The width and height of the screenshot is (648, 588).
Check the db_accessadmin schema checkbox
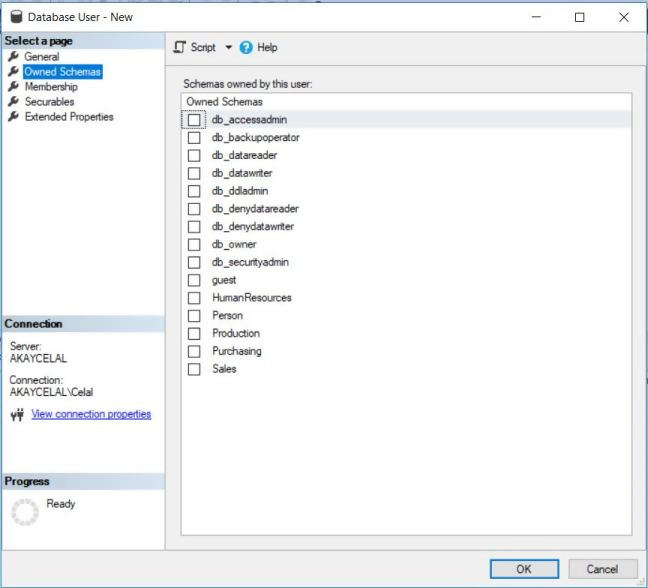pyautogui.click(x=194, y=120)
